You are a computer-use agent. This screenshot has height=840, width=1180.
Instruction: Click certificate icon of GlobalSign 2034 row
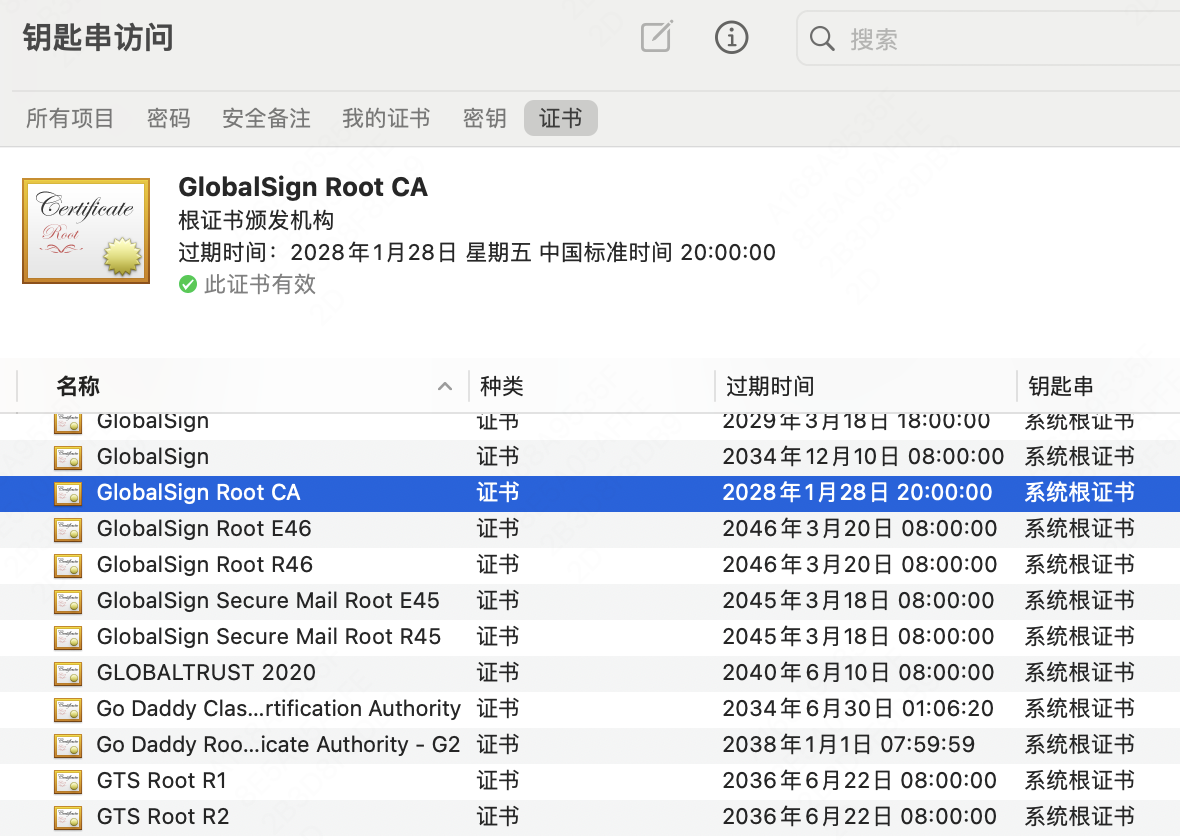[x=68, y=458]
